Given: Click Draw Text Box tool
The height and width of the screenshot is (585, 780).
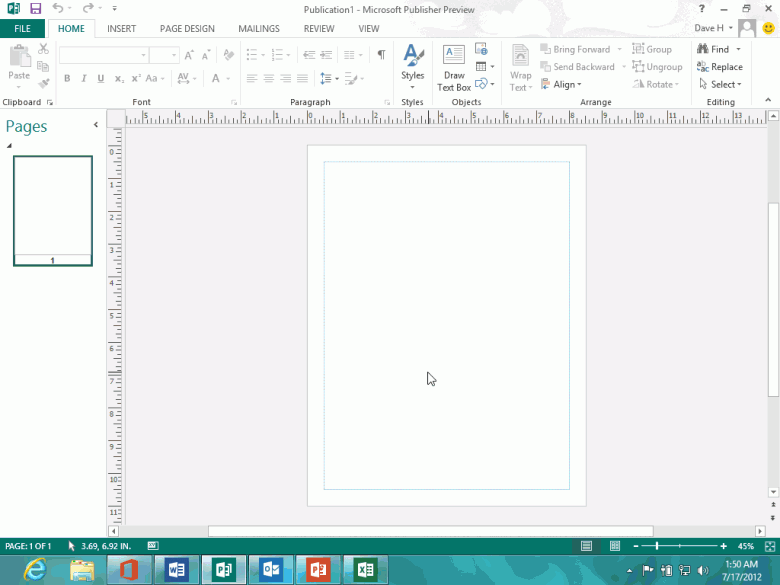Looking at the screenshot, I should (454, 68).
